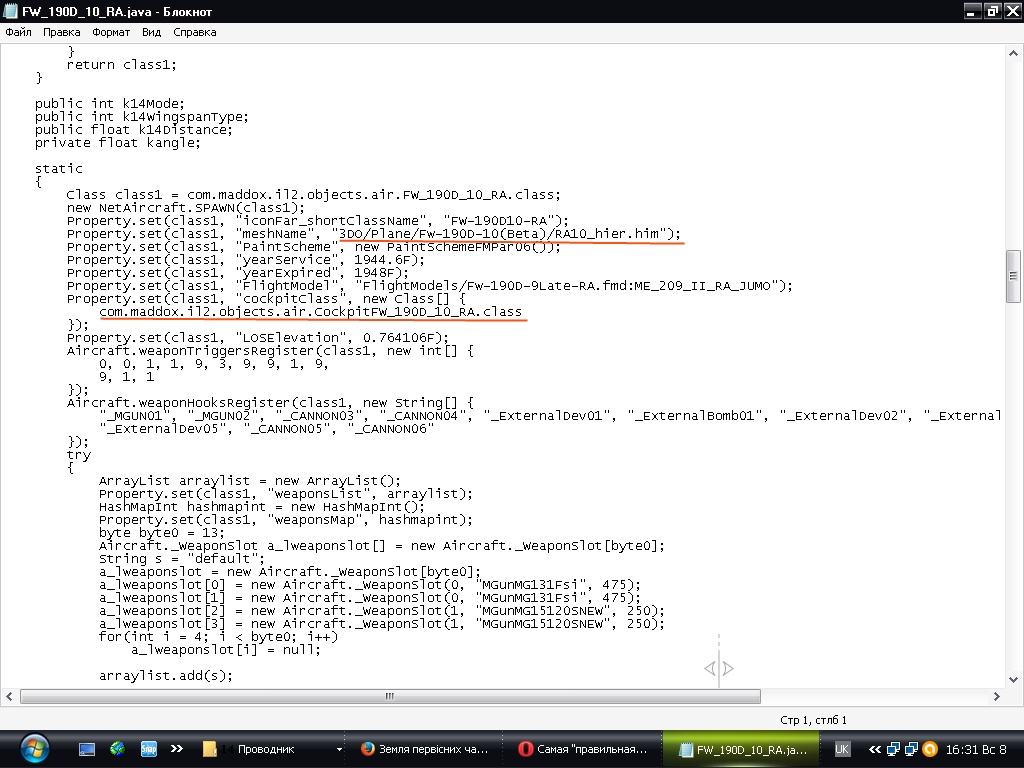Click the 'for(int i = 4;' loop line
This screenshot has height=768, width=1024.
point(219,637)
